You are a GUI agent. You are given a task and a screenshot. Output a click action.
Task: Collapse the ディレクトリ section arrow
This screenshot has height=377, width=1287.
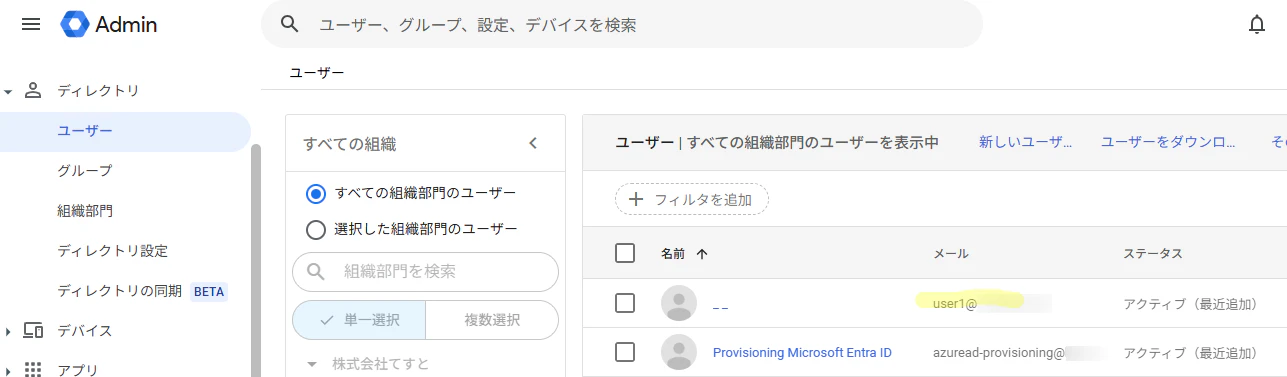8,91
